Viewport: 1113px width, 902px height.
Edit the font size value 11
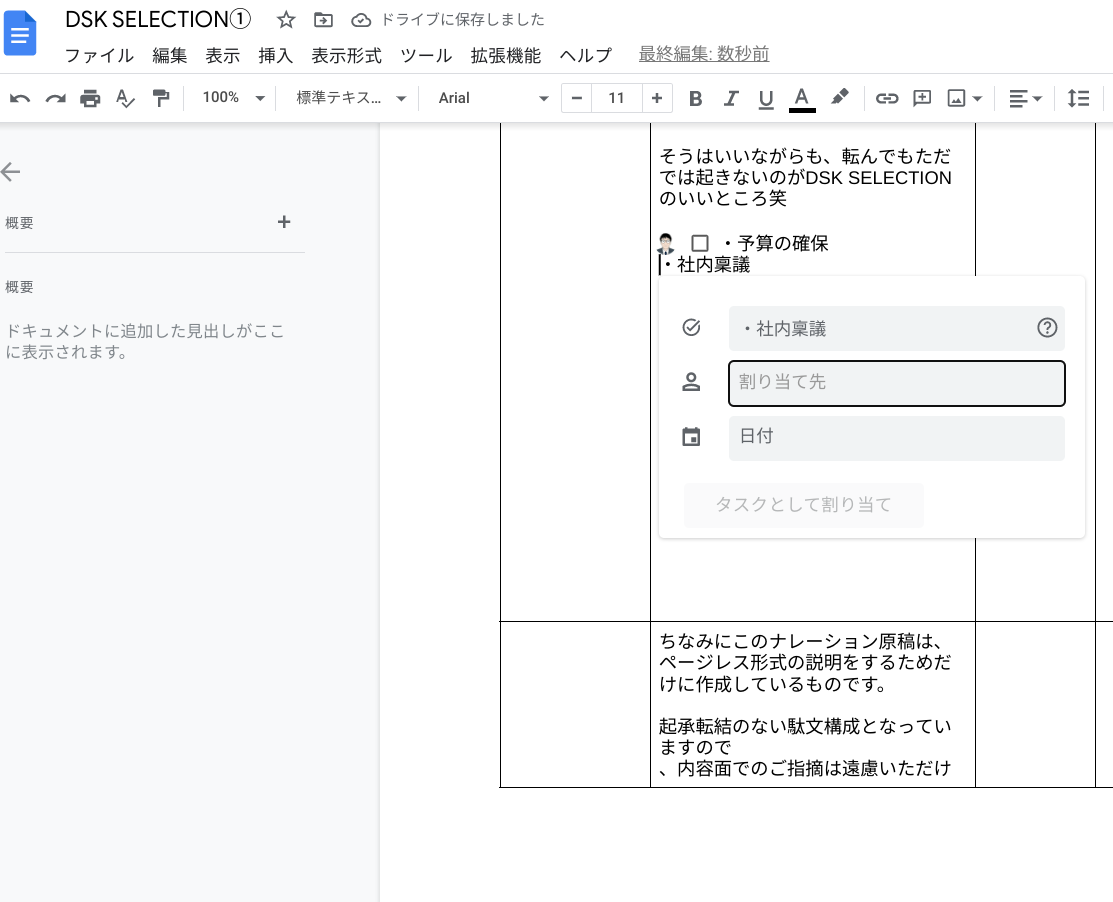click(616, 98)
